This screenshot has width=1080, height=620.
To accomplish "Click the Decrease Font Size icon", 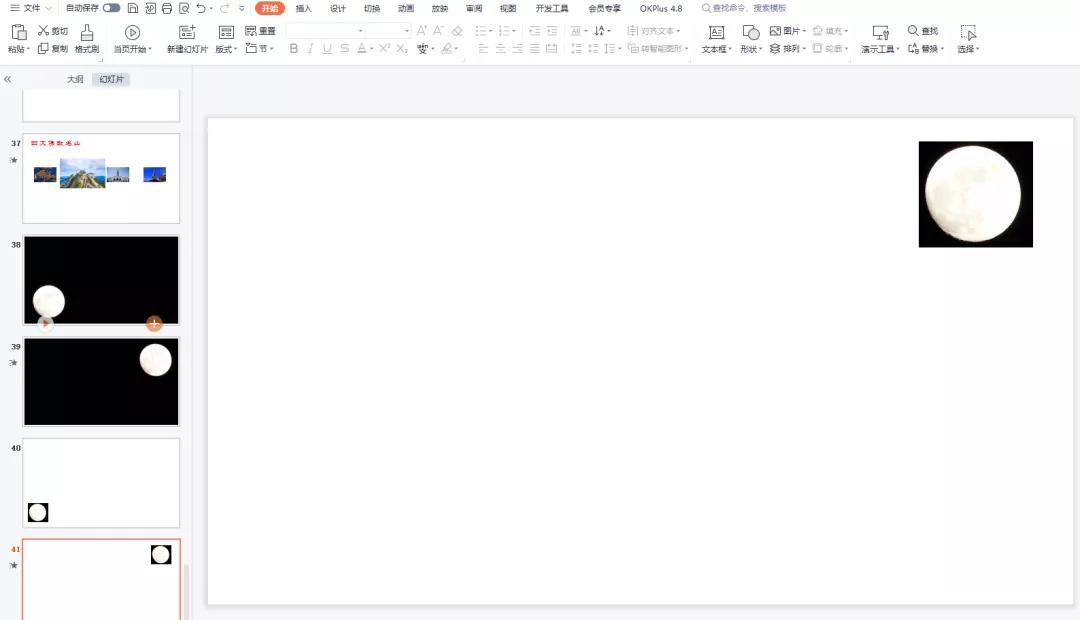I will tap(438, 30).
